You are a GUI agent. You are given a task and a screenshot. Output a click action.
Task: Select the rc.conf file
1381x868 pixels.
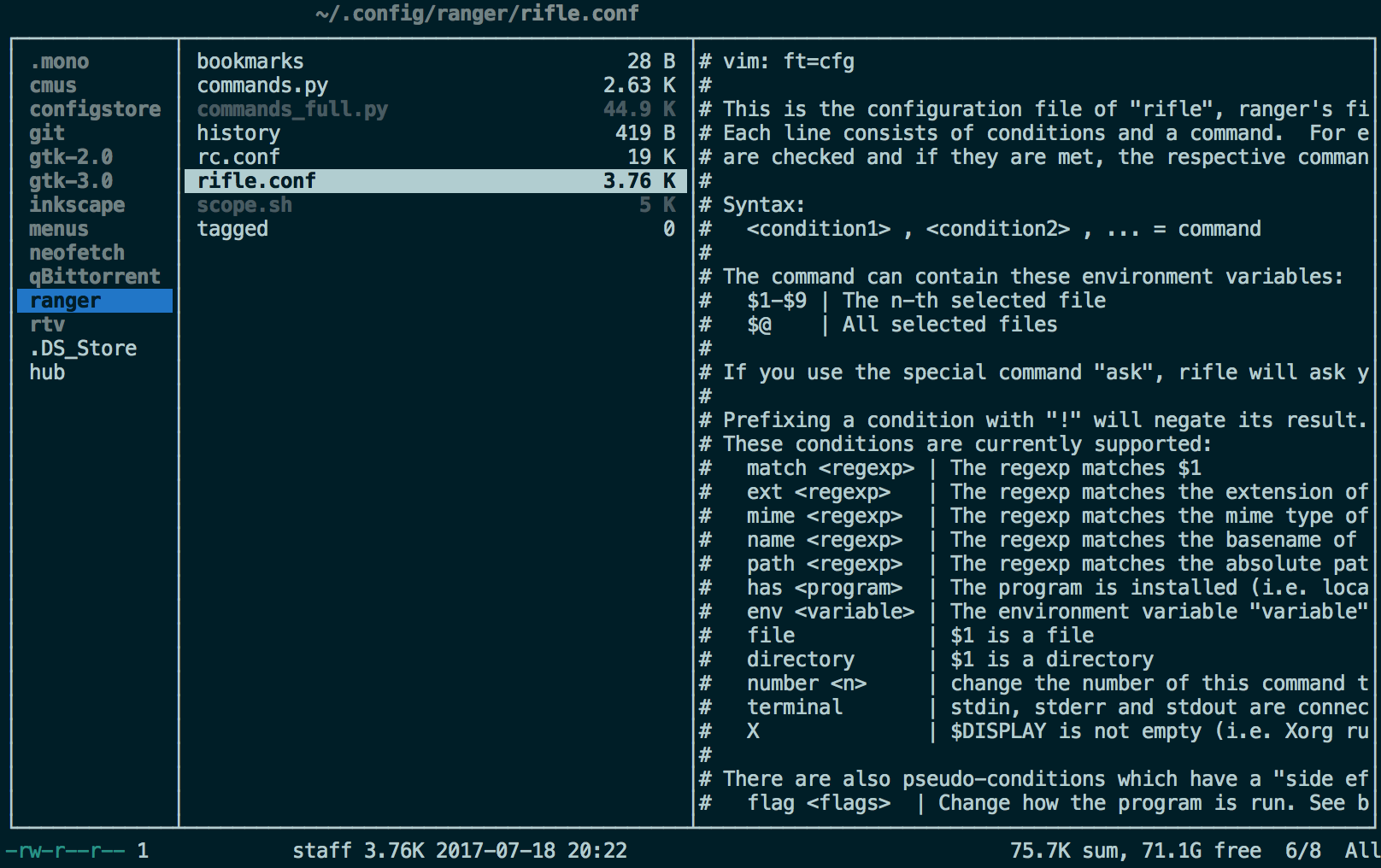tap(238, 157)
